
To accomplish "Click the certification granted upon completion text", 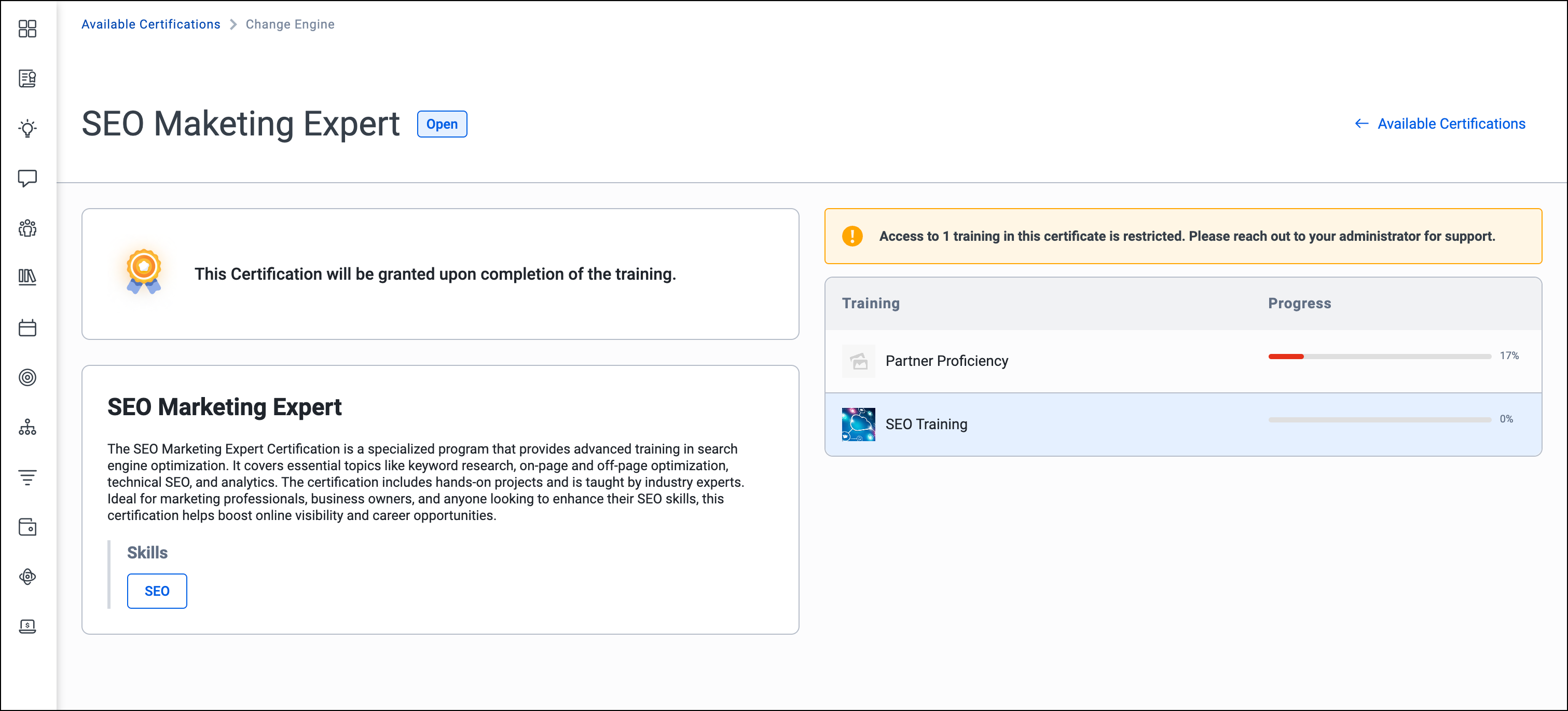I will [x=435, y=274].
